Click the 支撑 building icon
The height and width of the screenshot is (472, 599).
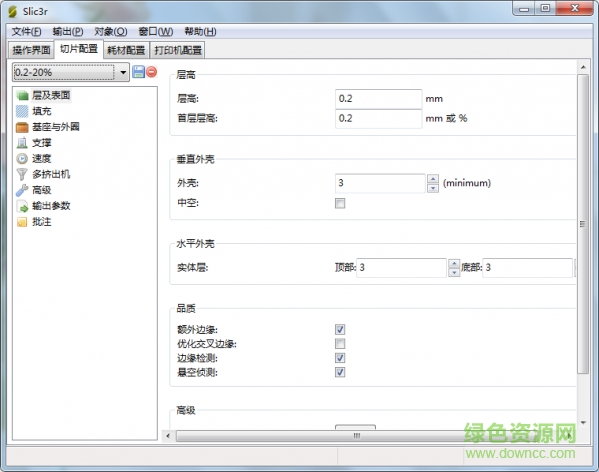pos(22,143)
